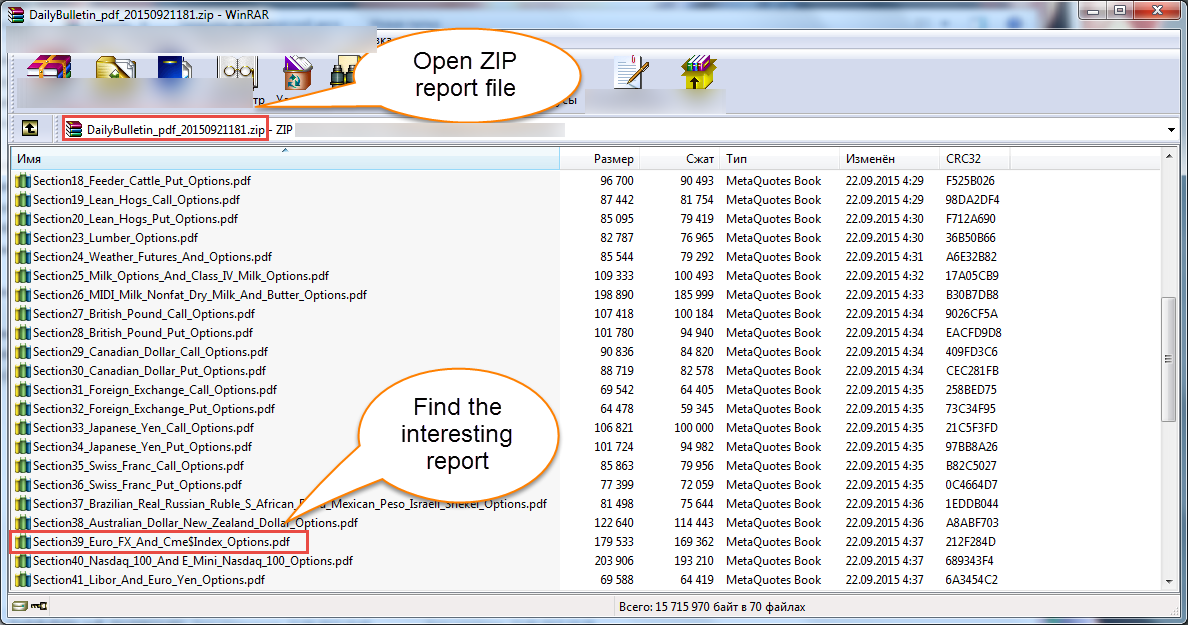Click the file icon of Section18_Feeder_Cattle_Put_Options.pdf
1188x625 pixels.
[23, 180]
